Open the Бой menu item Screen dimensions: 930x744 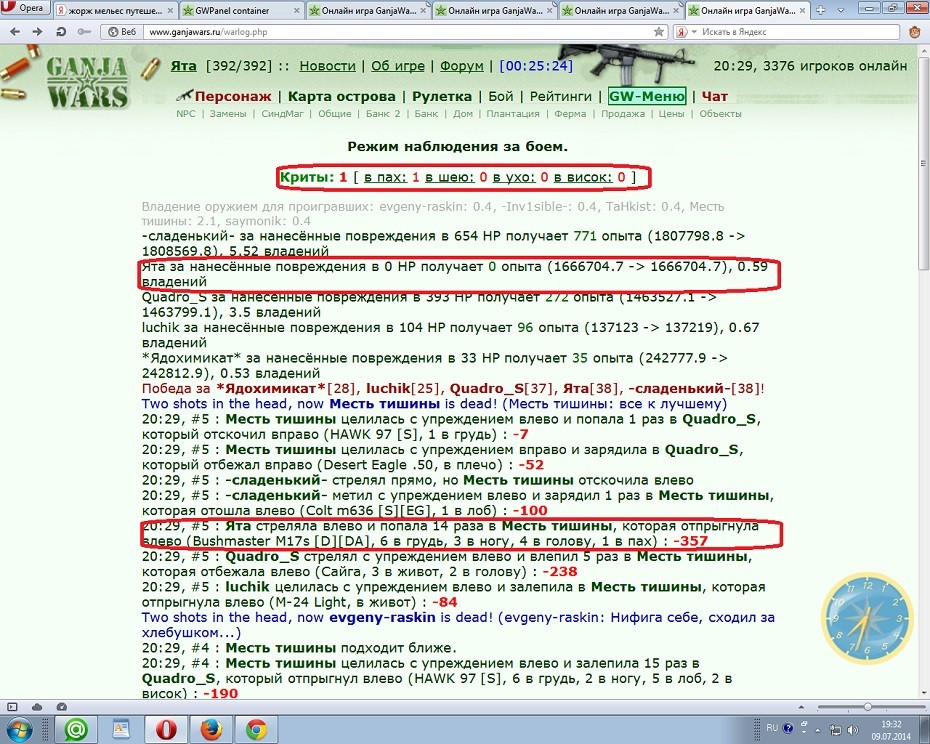coord(501,96)
